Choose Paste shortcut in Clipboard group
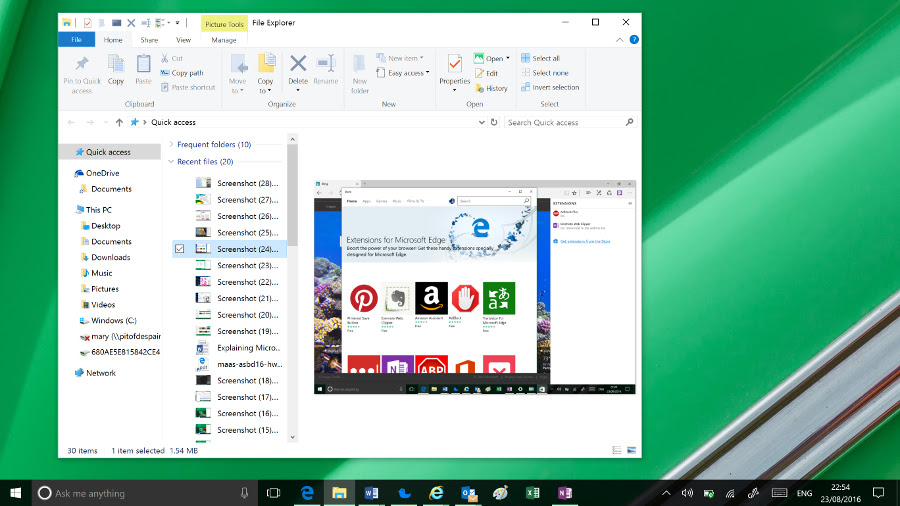 [x=188, y=87]
